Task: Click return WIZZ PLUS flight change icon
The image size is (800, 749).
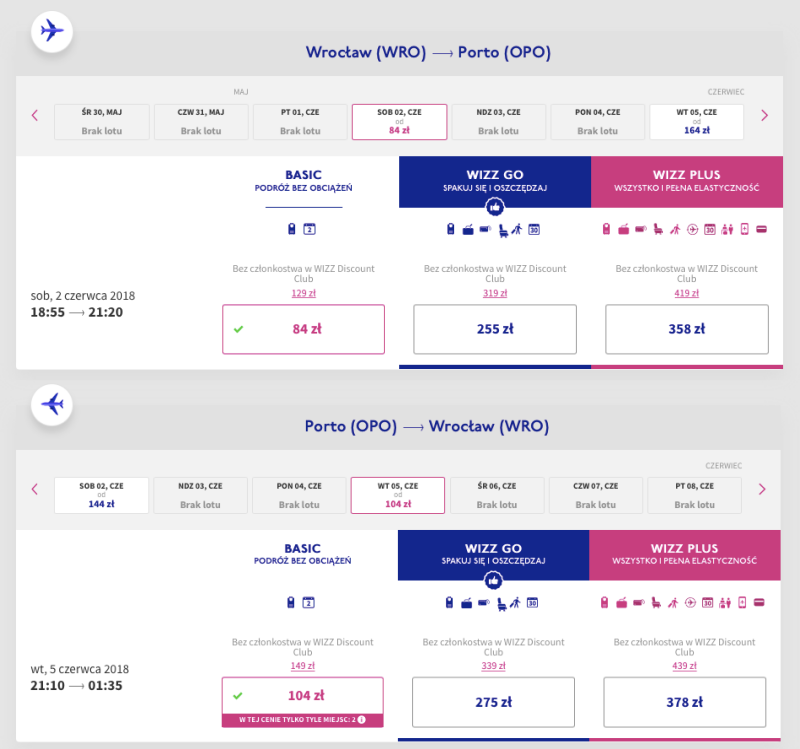Action: (x=690, y=603)
